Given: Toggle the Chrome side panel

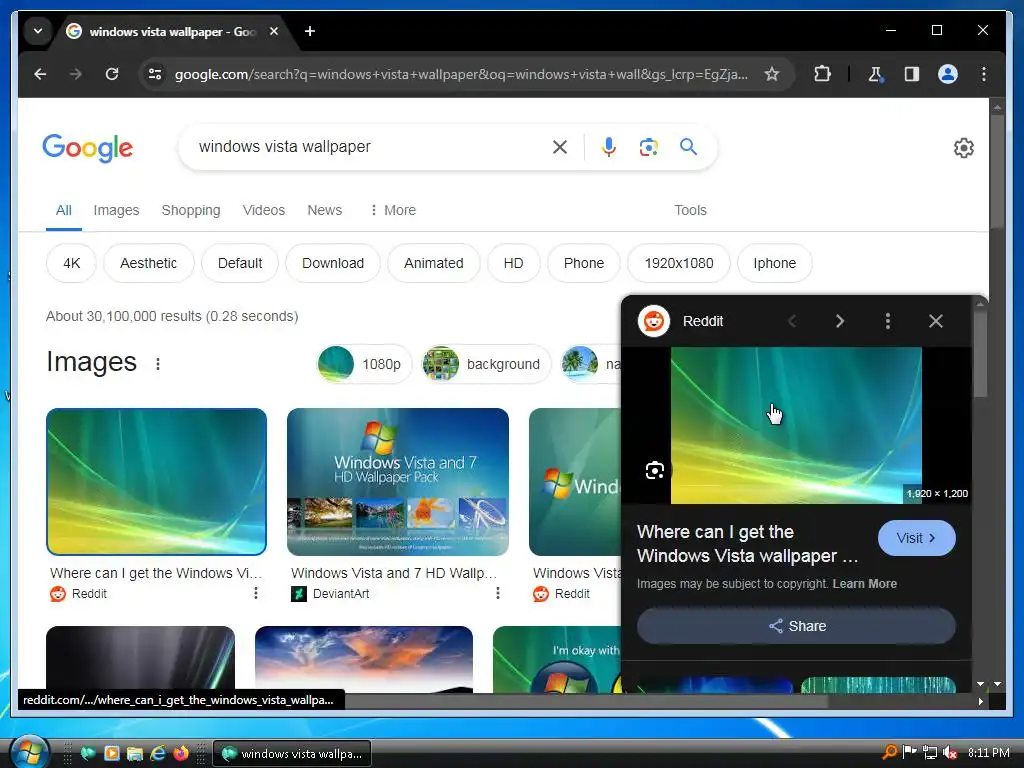Looking at the screenshot, I should click(912, 74).
